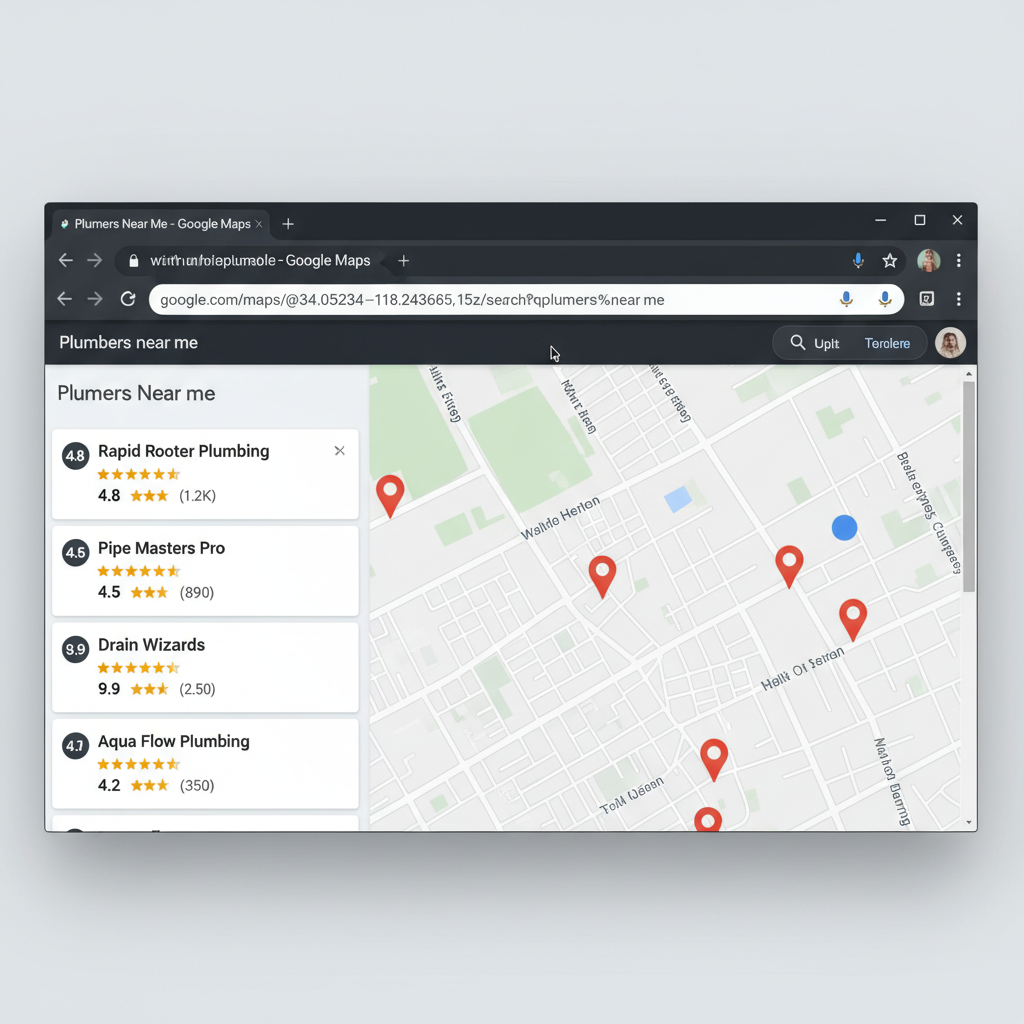Click the map scrollbar up arrow
This screenshot has width=1024, height=1024.
pos(968,374)
